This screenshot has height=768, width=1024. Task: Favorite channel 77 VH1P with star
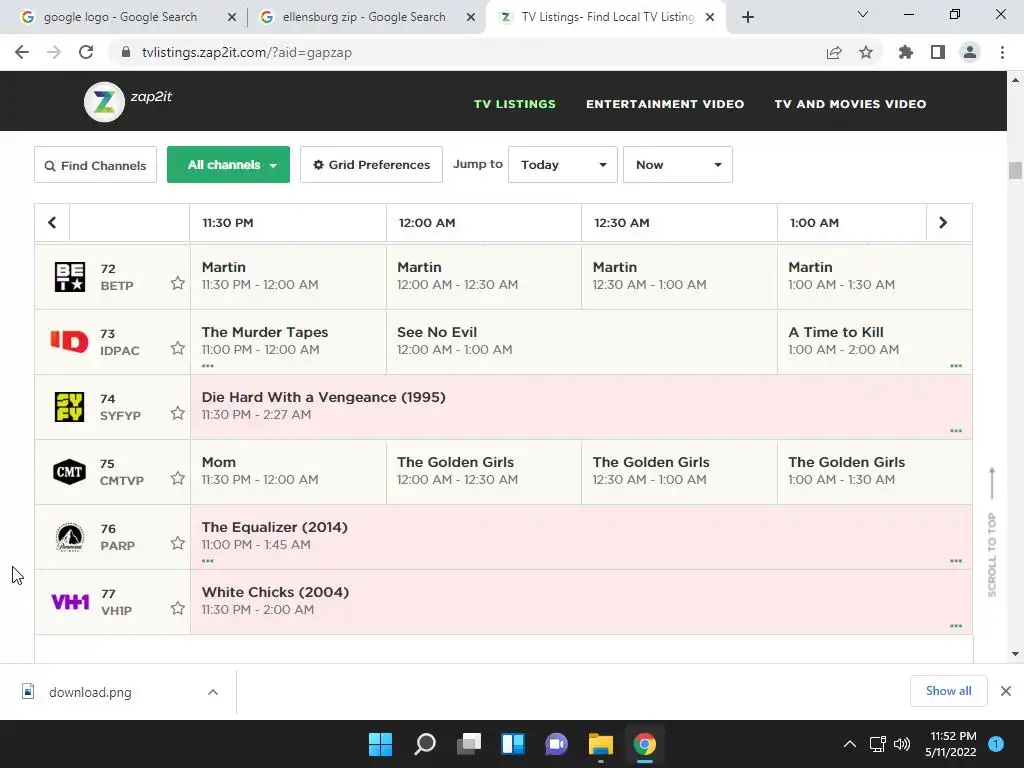click(x=178, y=608)
